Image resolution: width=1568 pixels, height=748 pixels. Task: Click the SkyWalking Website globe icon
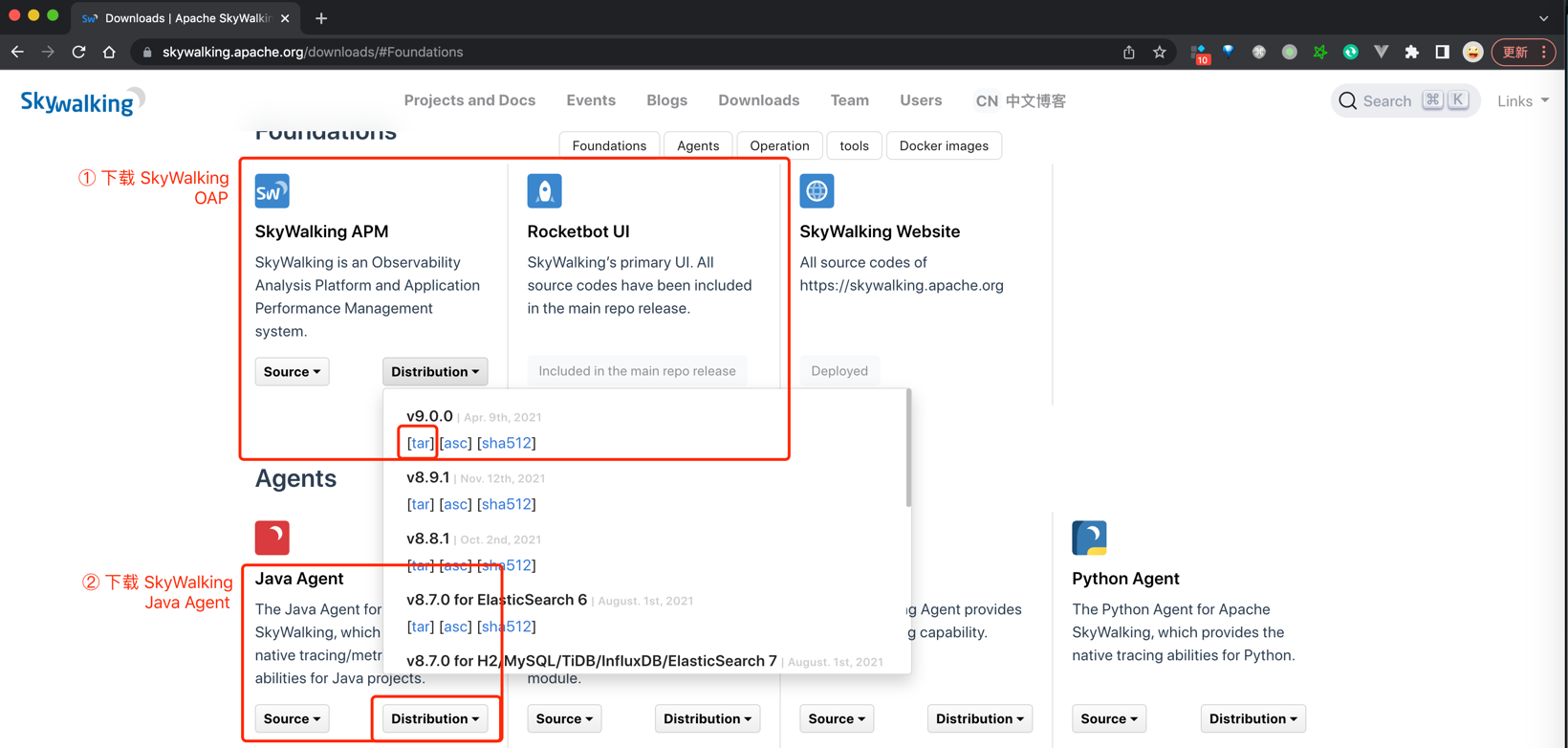coord(817,191)
